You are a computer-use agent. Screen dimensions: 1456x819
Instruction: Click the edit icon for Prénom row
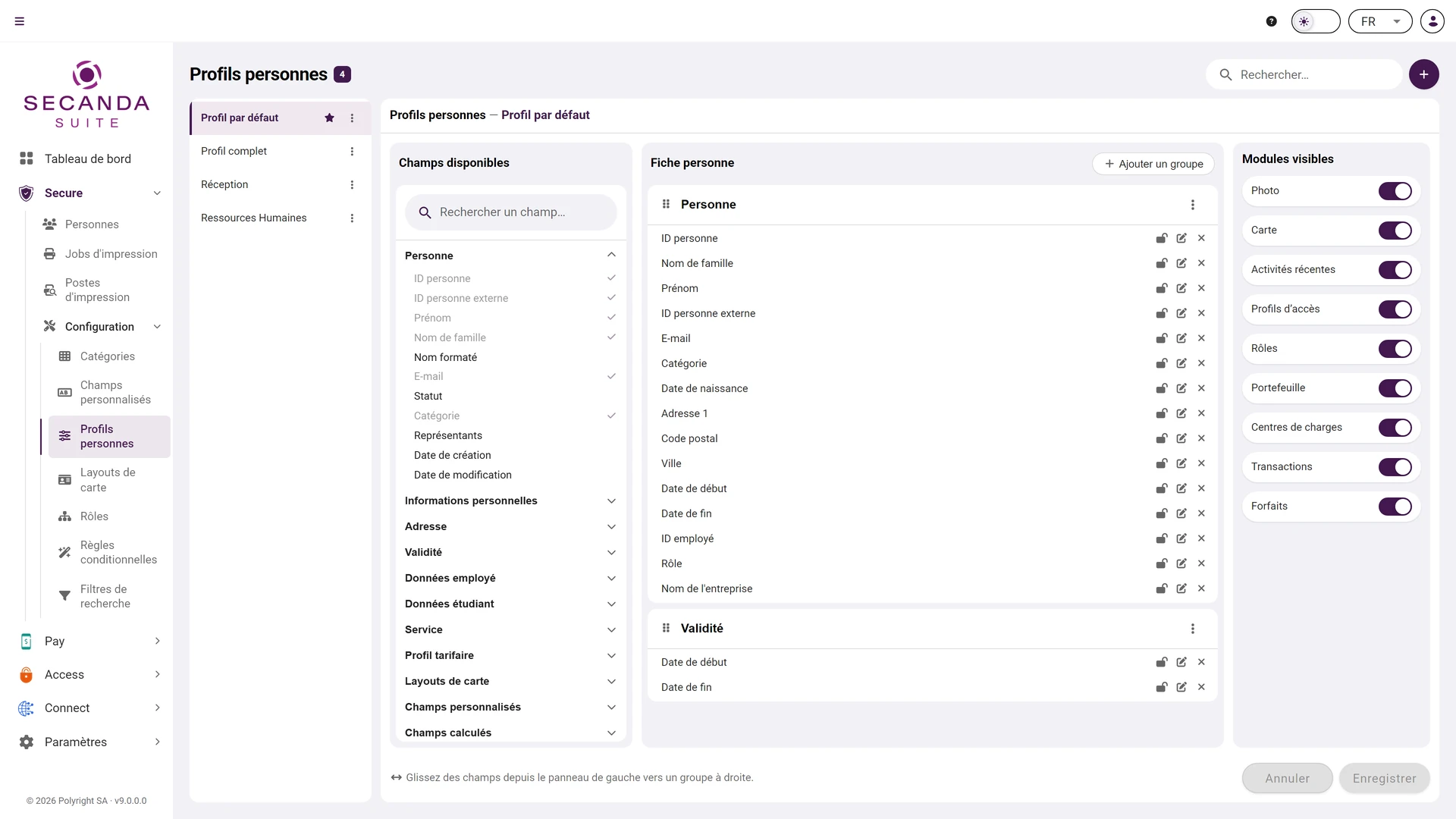[1181, 288]
